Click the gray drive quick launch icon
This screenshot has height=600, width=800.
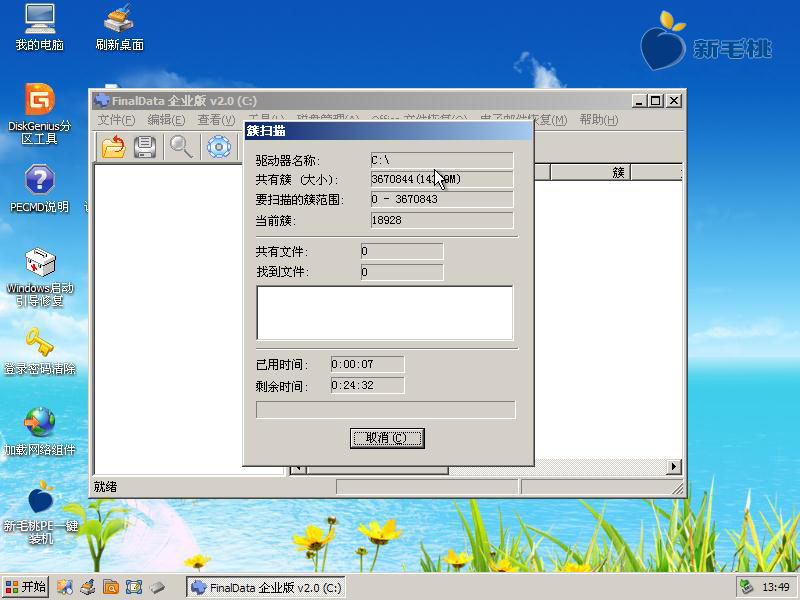point(157,587)
